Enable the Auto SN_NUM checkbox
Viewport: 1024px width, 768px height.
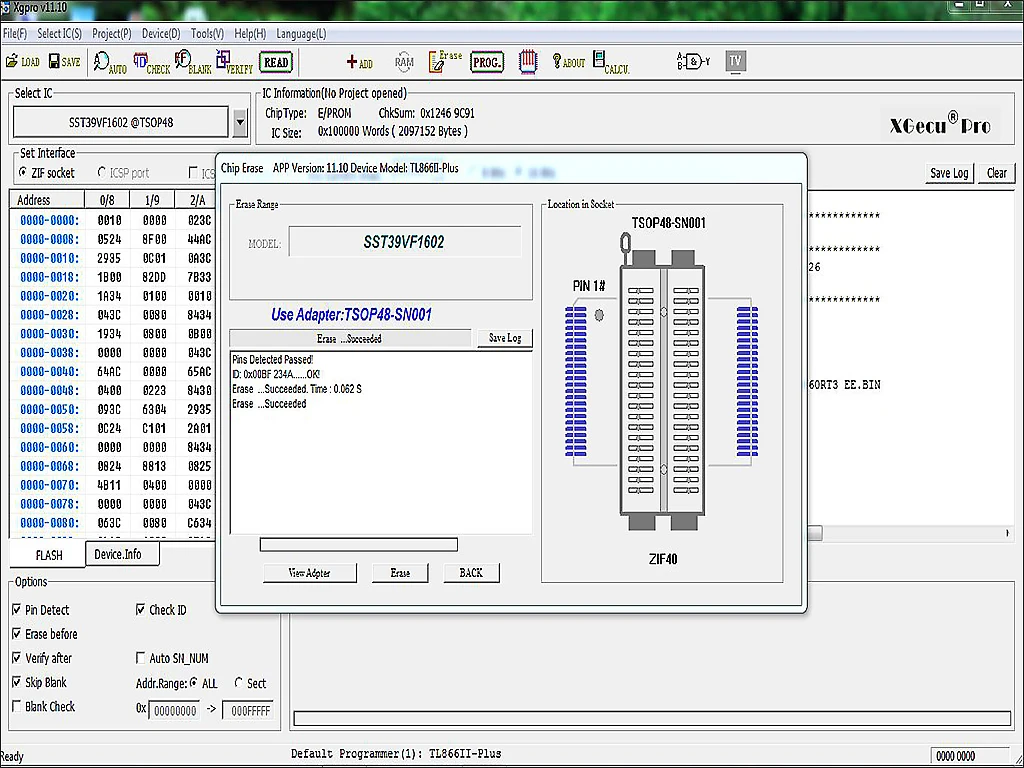point(141,658)
